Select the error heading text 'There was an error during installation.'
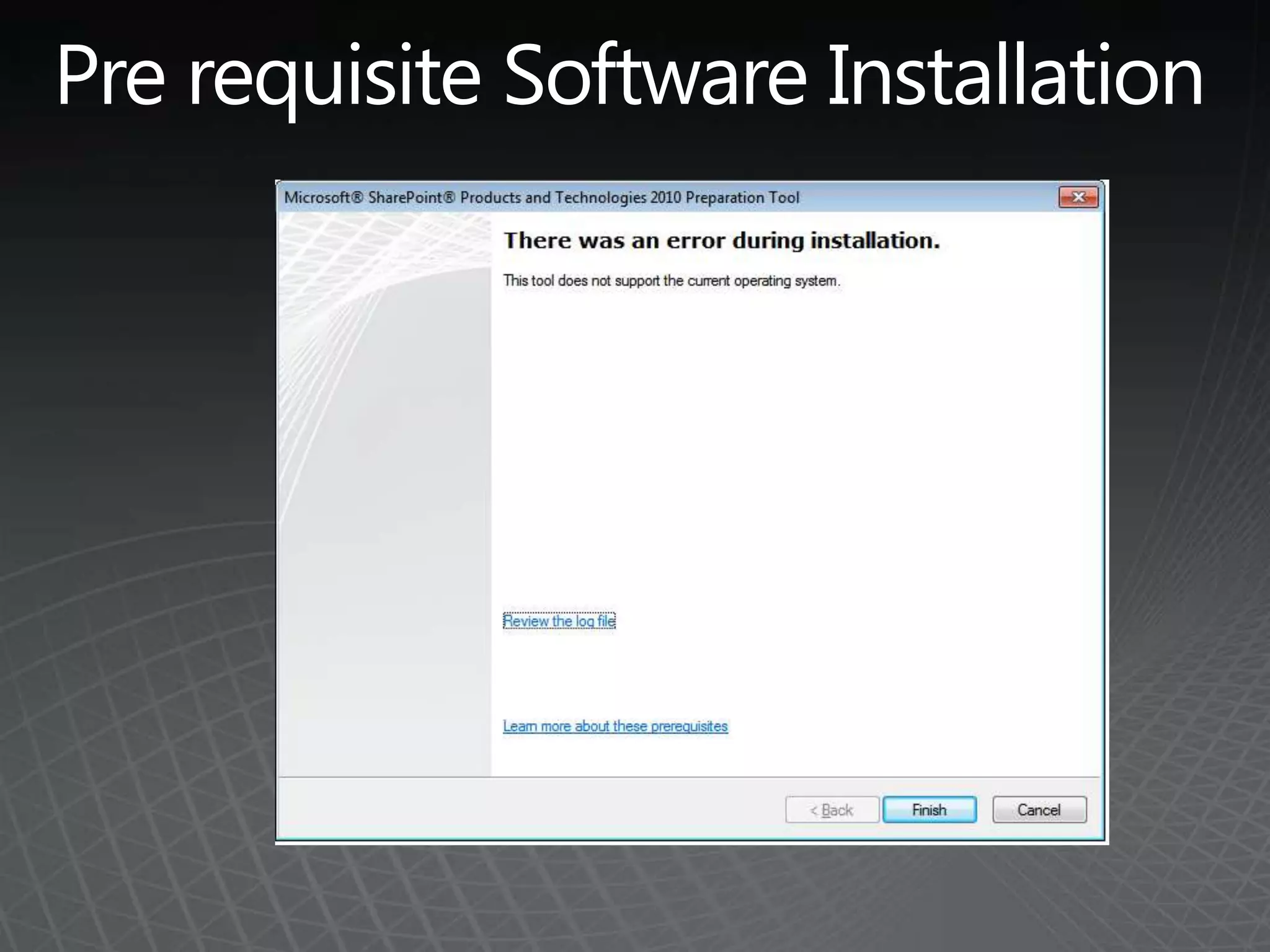 (722, 240)
